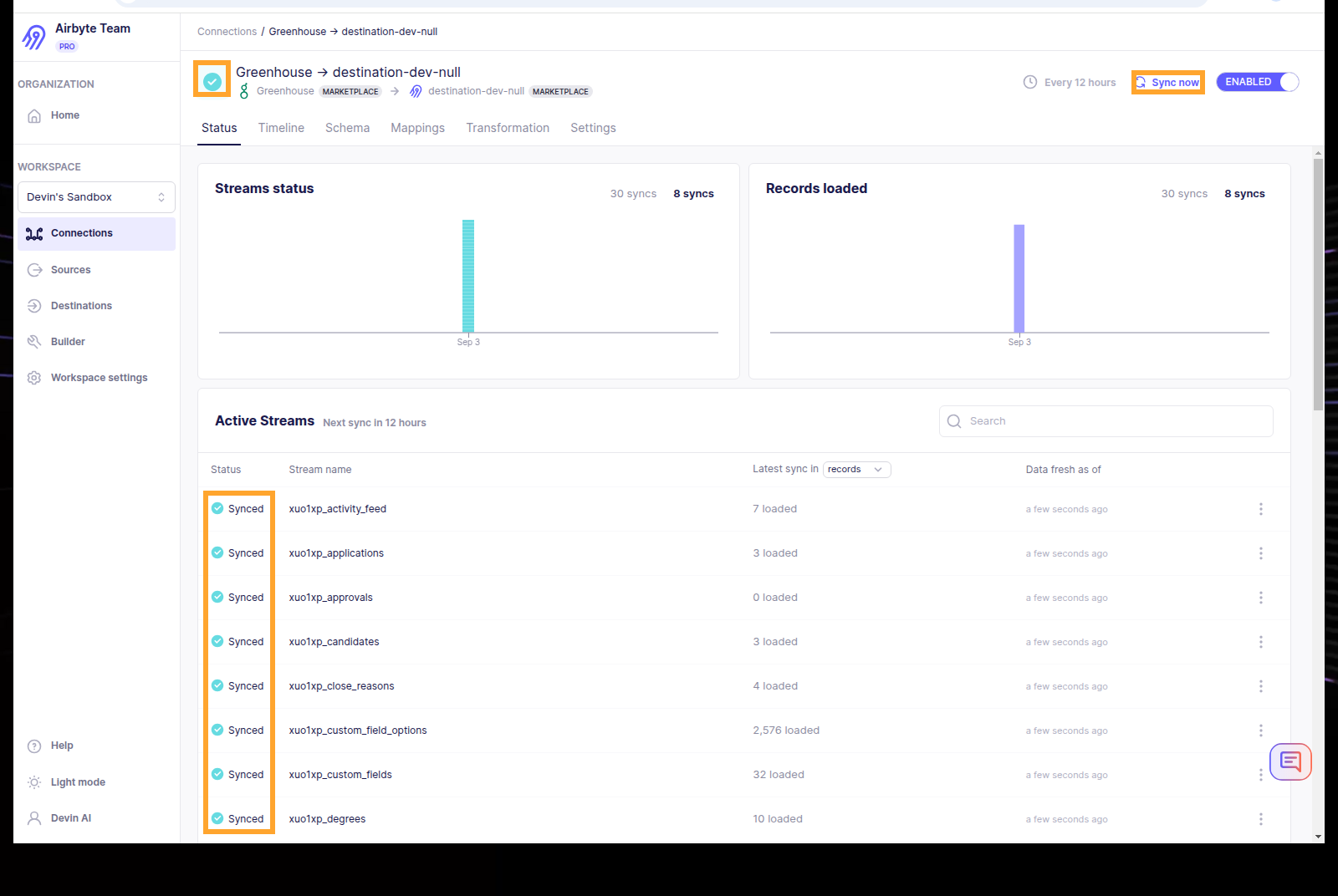The image size is (1338, 896).
Task: Focus the Active Streams search field
Action: click(x=1106, y=421)
